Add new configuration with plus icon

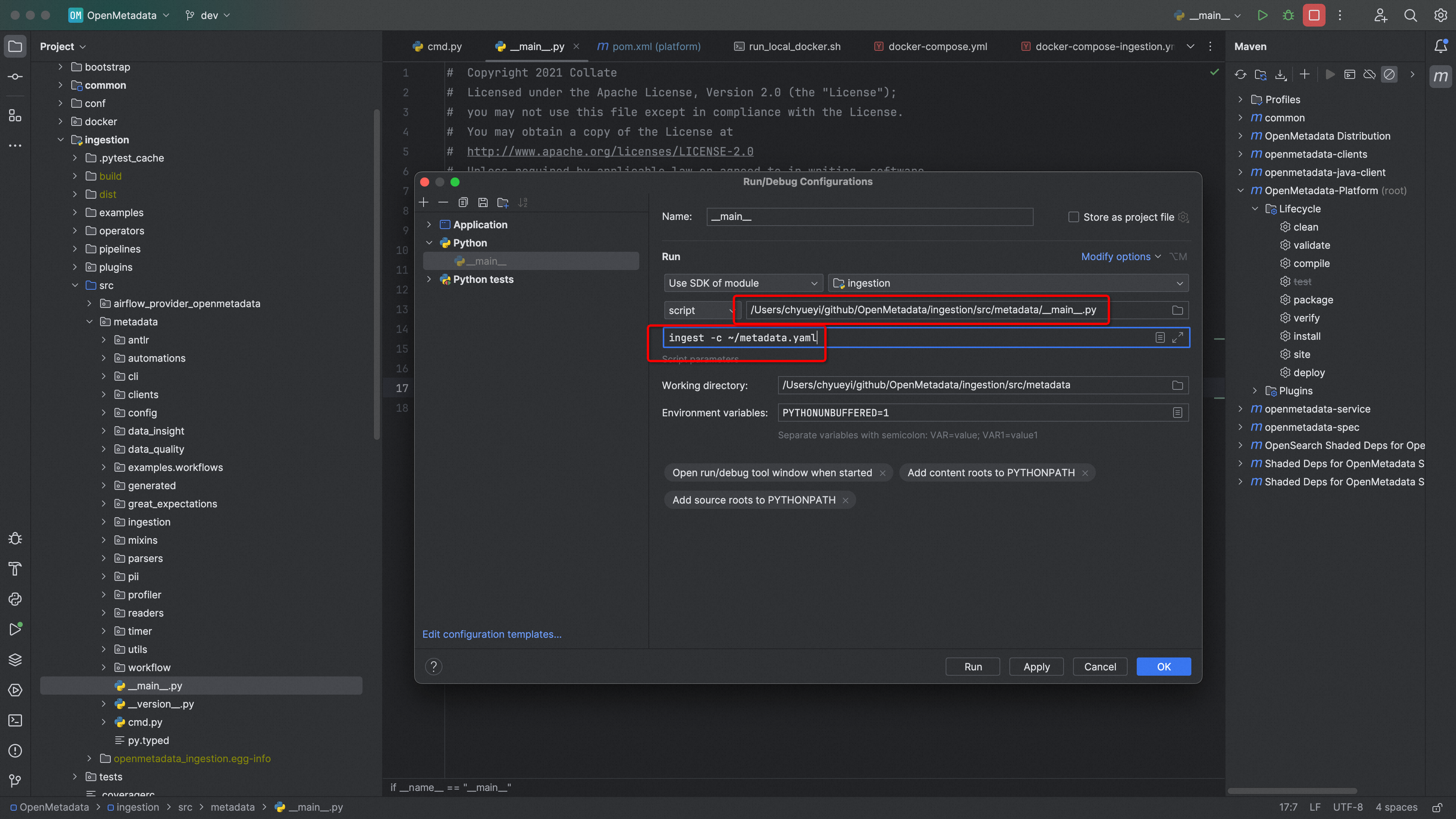(424, 202)
